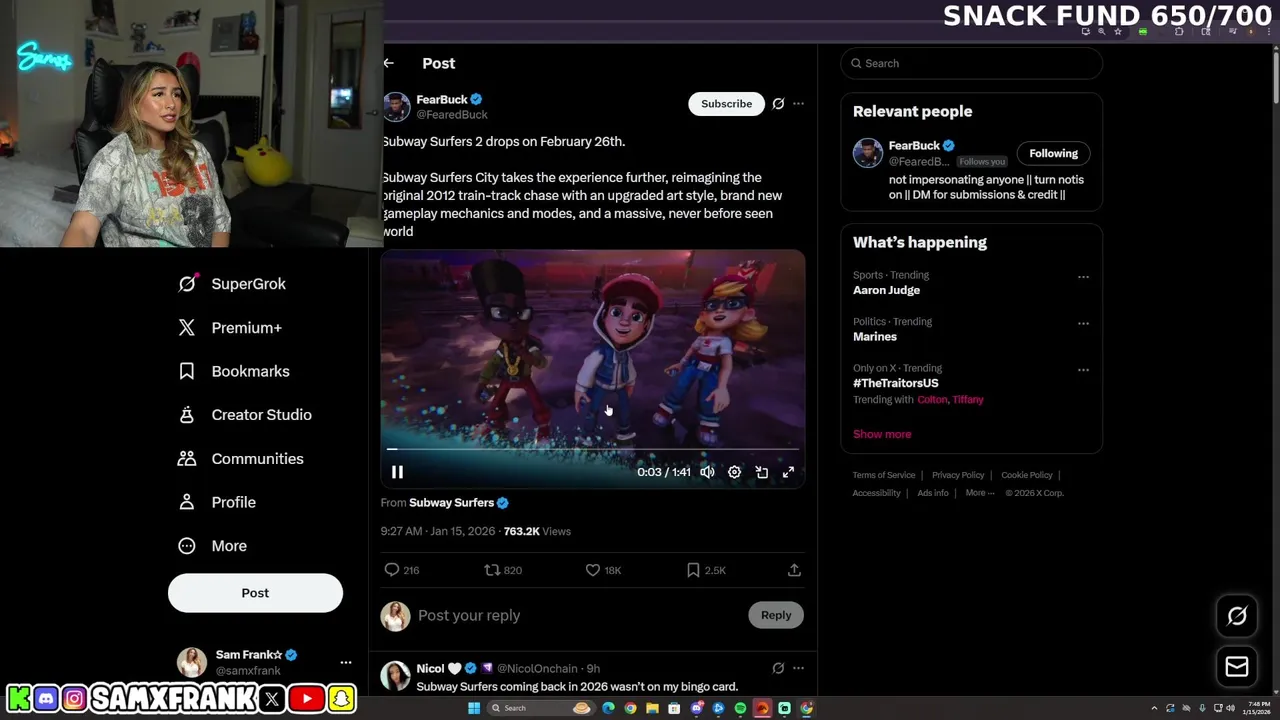Mute the video with the volume icon
This screenshot has height=720, width=1280.
(x=707, y=472)
